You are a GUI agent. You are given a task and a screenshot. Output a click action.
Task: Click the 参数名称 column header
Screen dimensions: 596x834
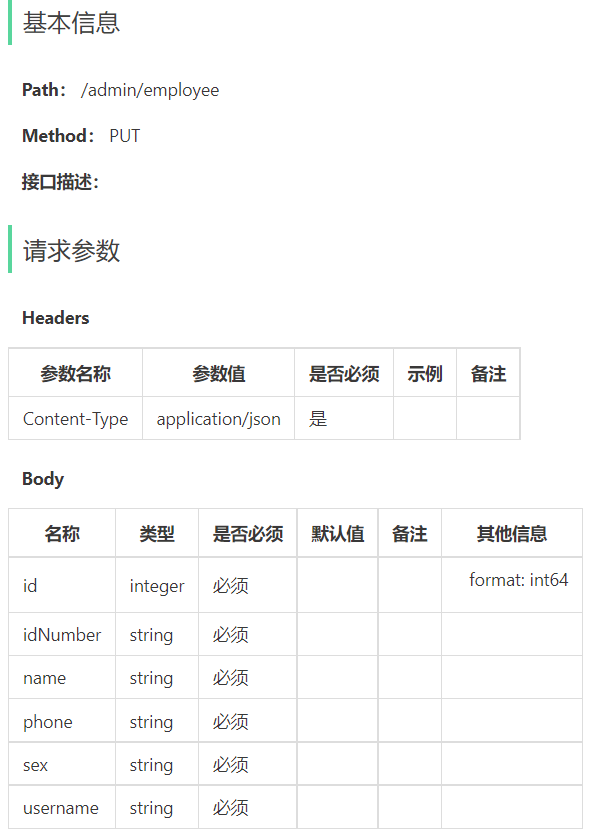click(x=75, y=373)
